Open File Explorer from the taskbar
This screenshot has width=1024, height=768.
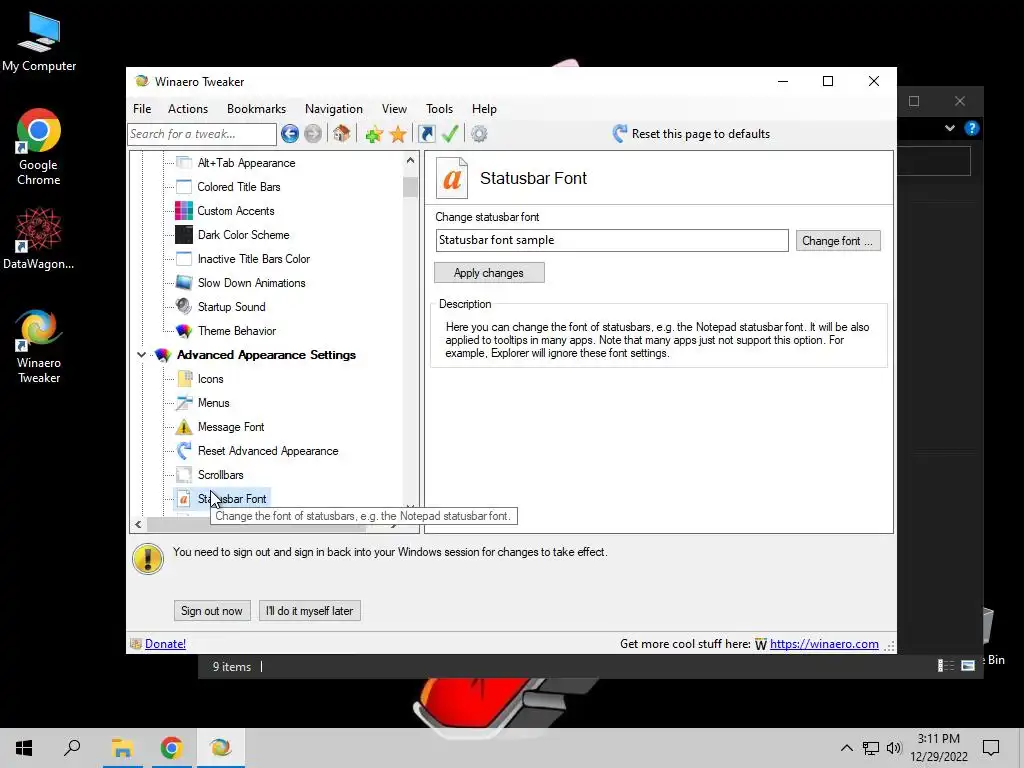pos(122,748)
